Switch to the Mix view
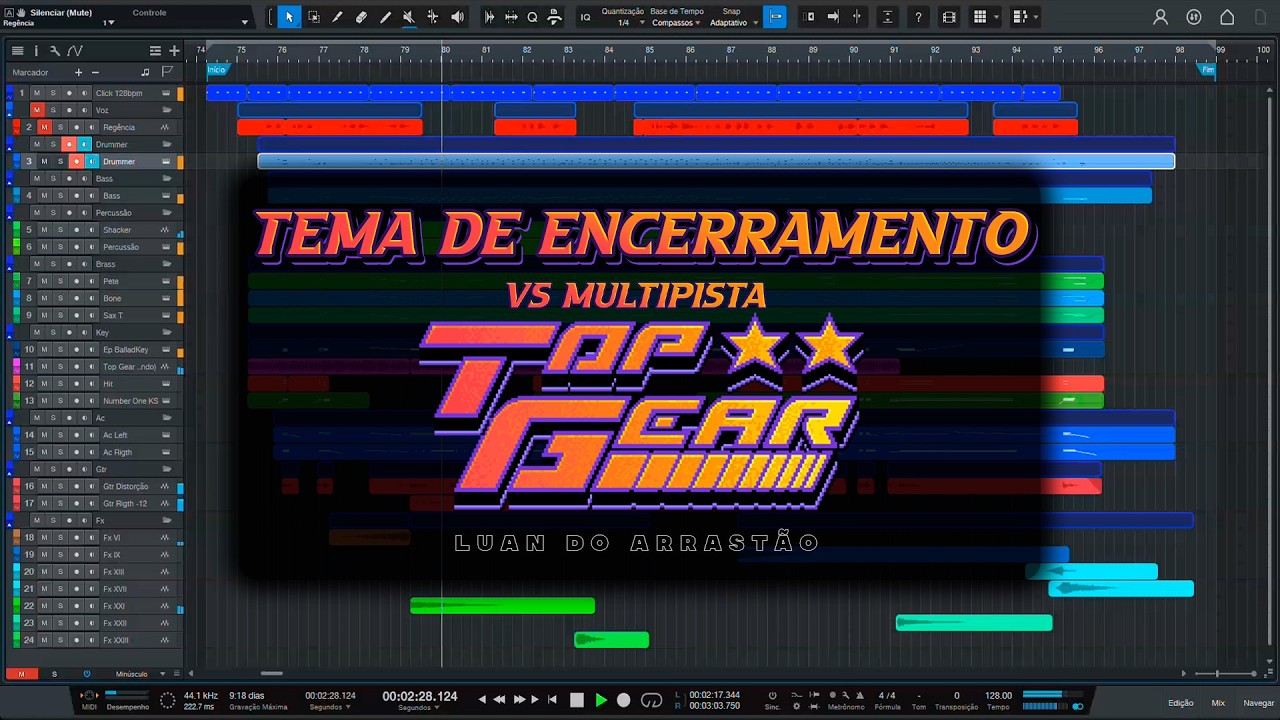 [x=1218, y=703]
